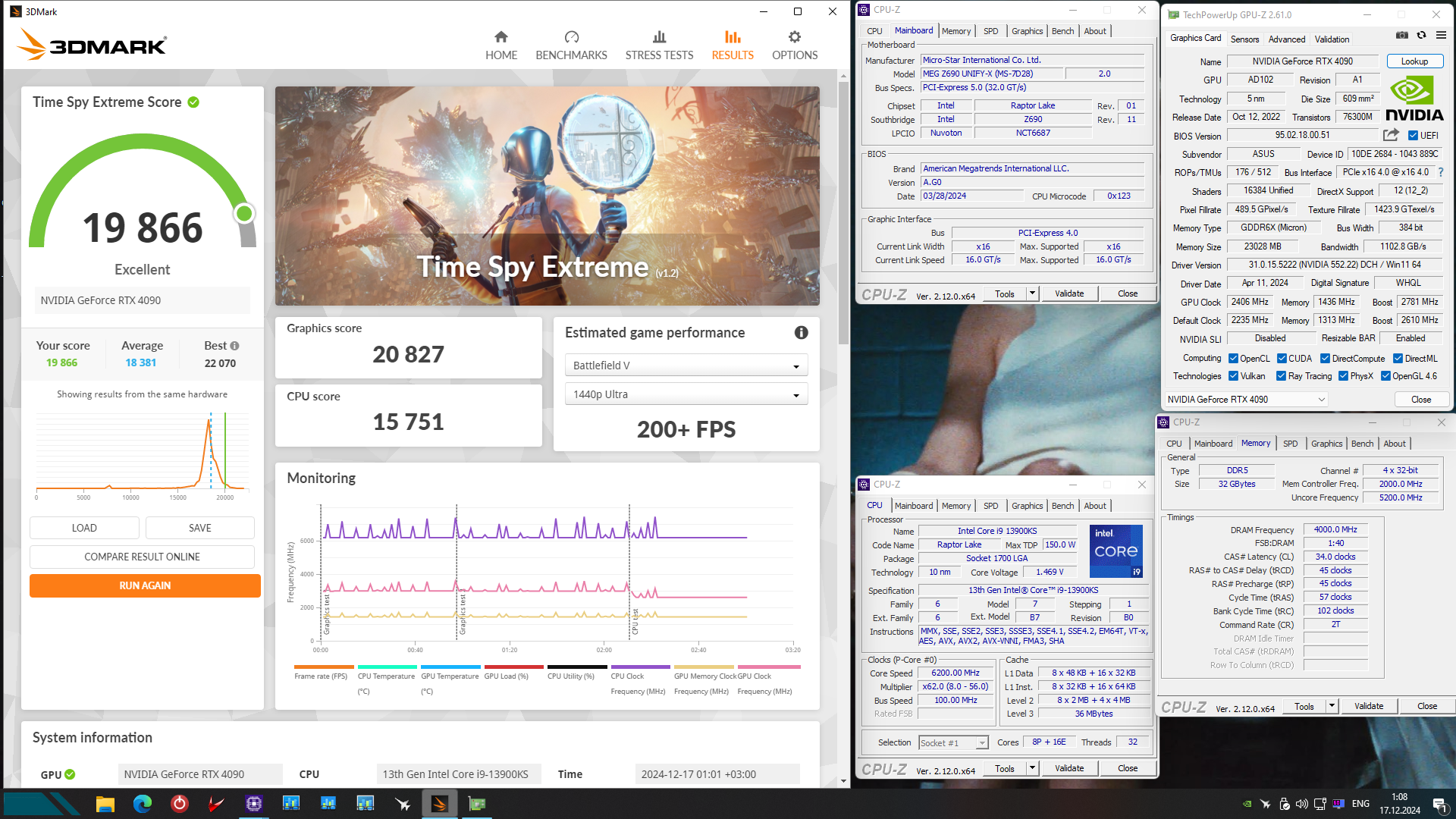Click the LOAD button in 3DMark
Image resolution: width=1456 pixels, height=819 pixels.
pyautogui.click(x=84, y=528)
